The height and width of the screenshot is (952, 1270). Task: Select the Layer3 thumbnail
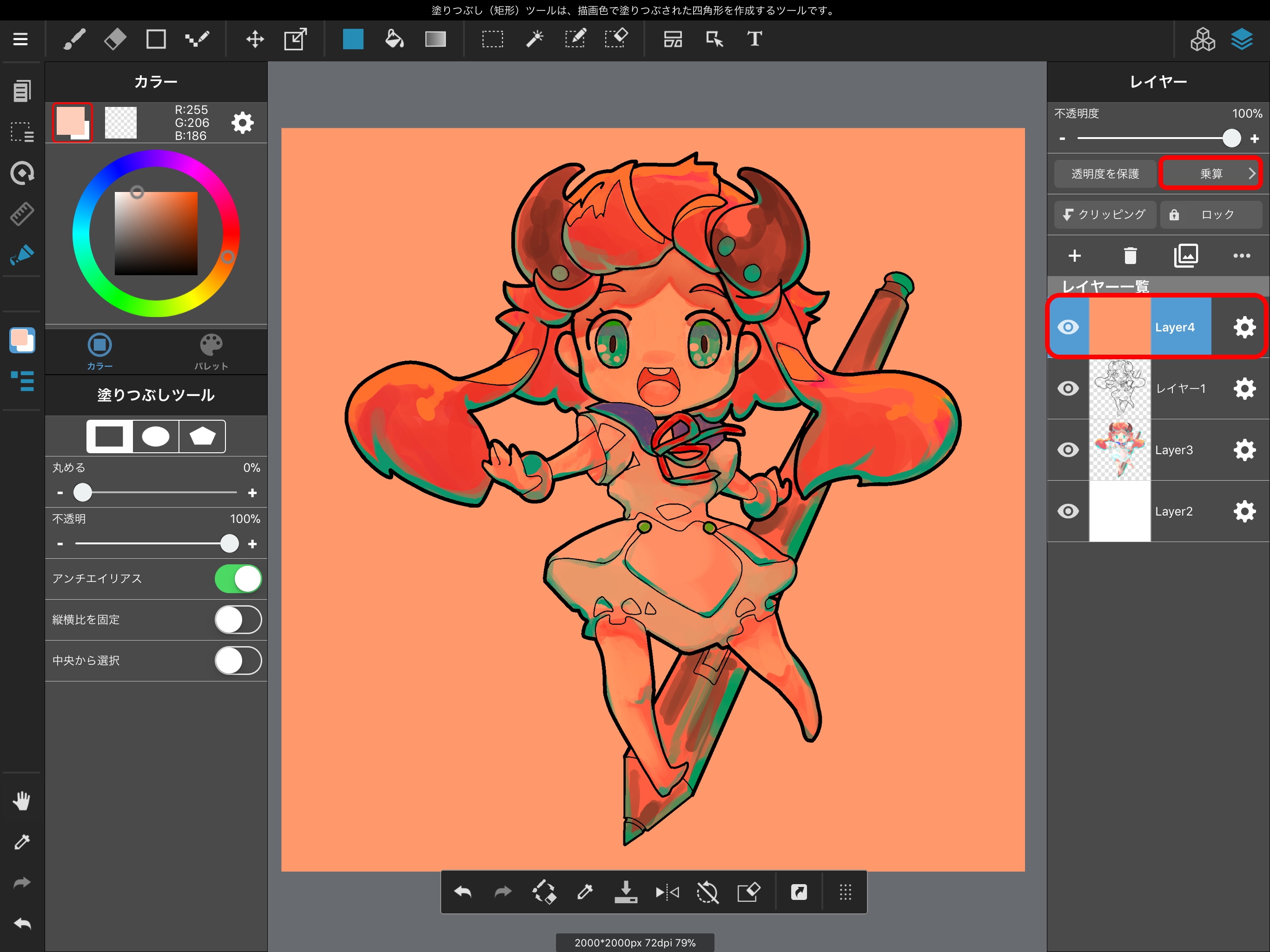[1119, 450]
